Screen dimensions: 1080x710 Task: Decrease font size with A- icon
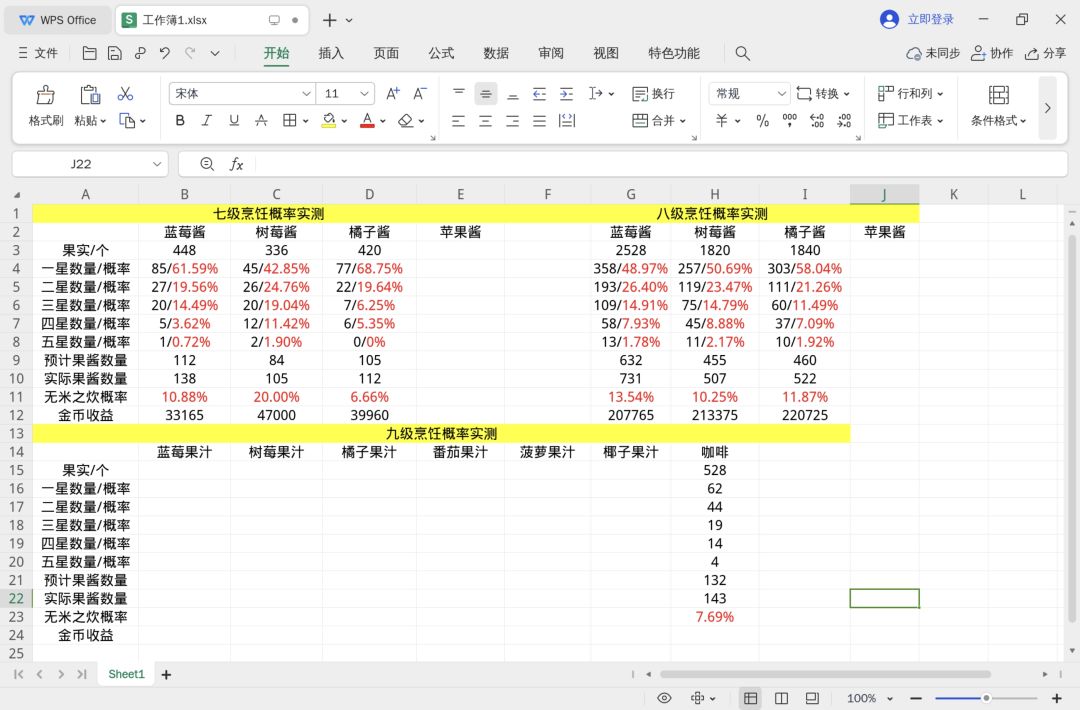point(419,94)
